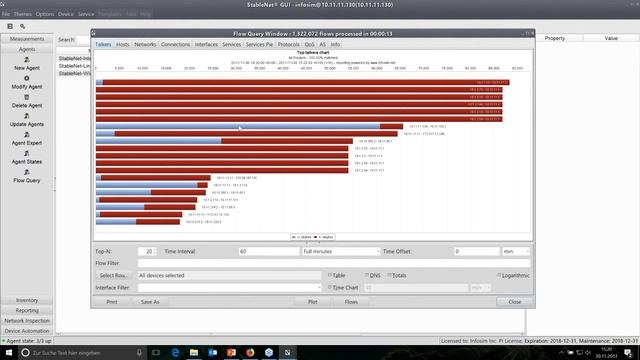
Task: Open Outlook from the taskbar
Action: [x=213, y=352]
